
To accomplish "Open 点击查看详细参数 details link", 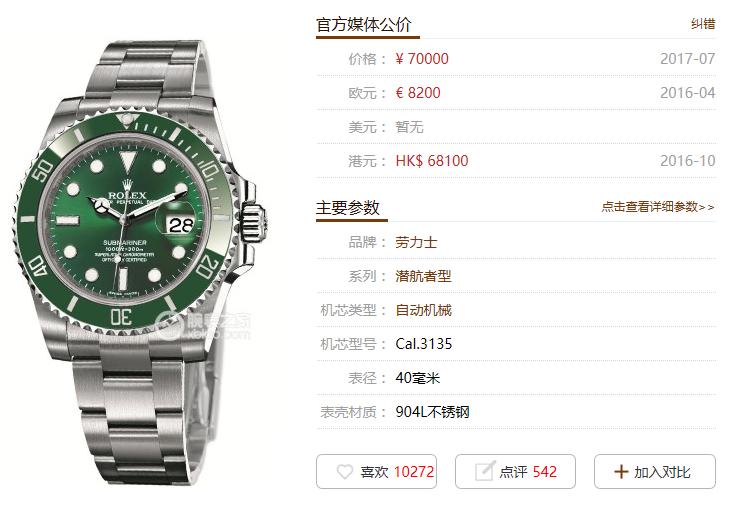I will pos(657,207).
